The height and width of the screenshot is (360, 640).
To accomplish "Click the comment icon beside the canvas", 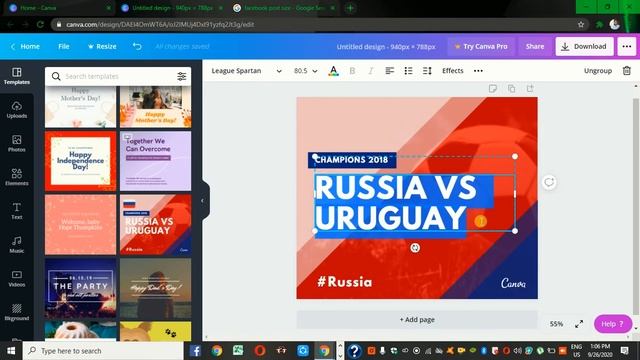I will (549, 182).
